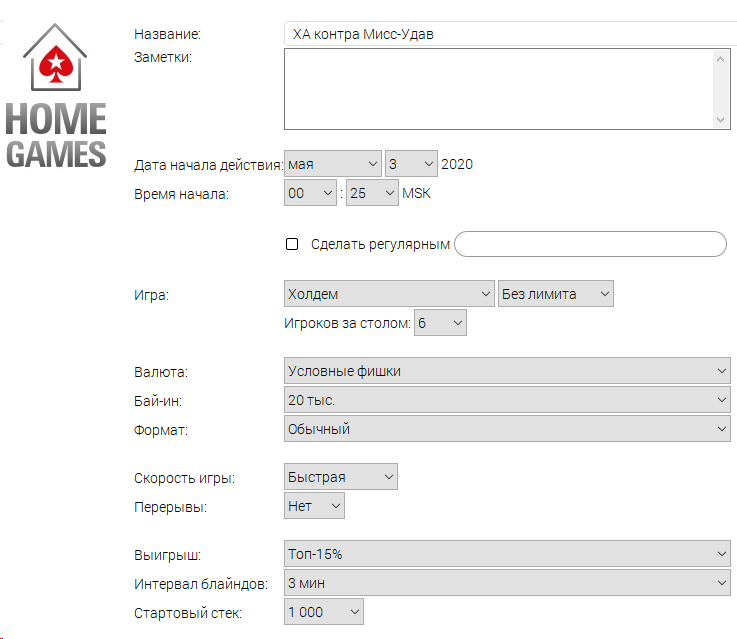This screenshot has width=737, height=639.
Task: Click the "Формат:" label
Action: pos(161,430)
